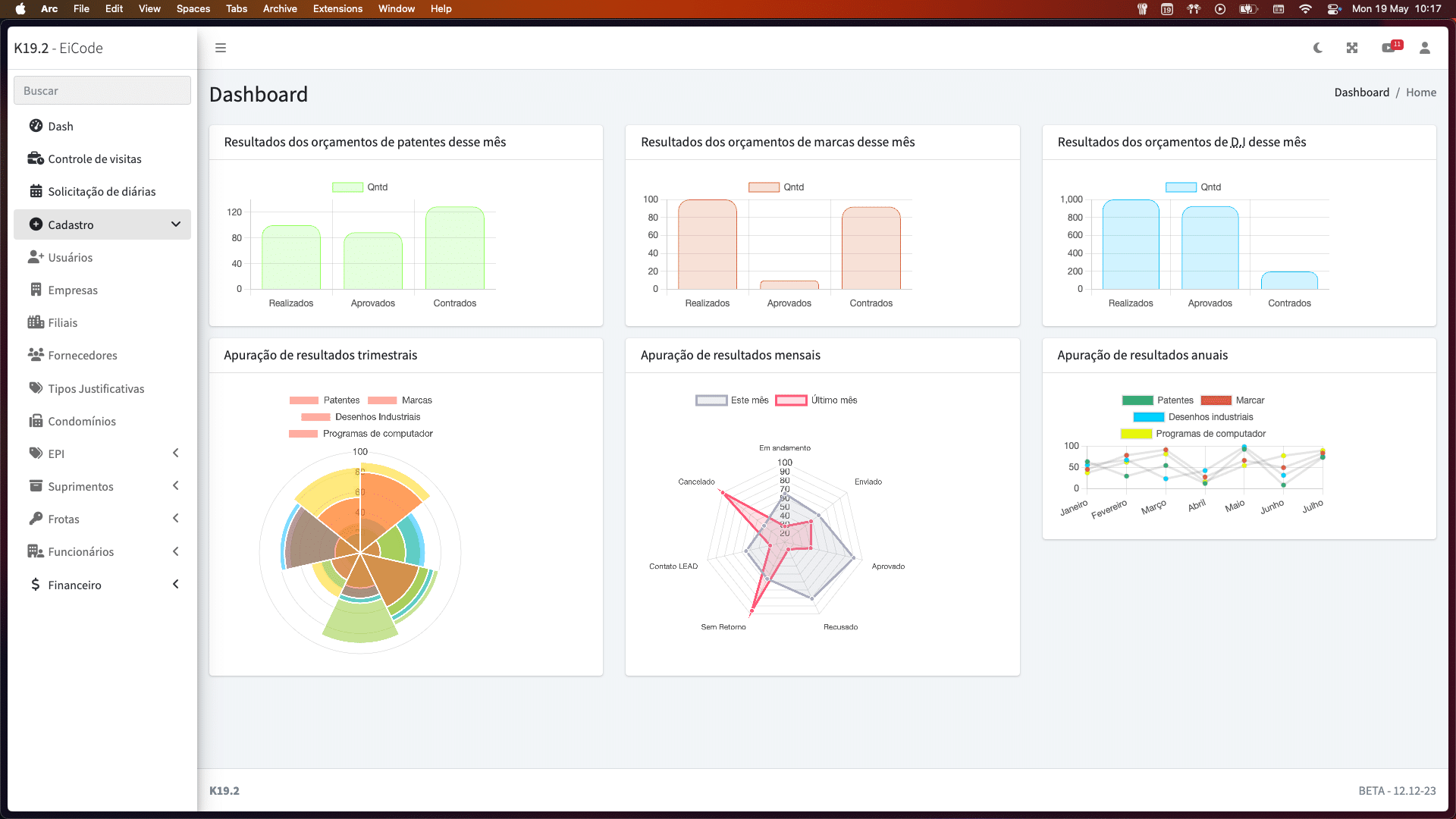Screen dimensions: 1456x819
Task: Open the user profile icon
Action: pyautogui.click(x=1425, y=48)
